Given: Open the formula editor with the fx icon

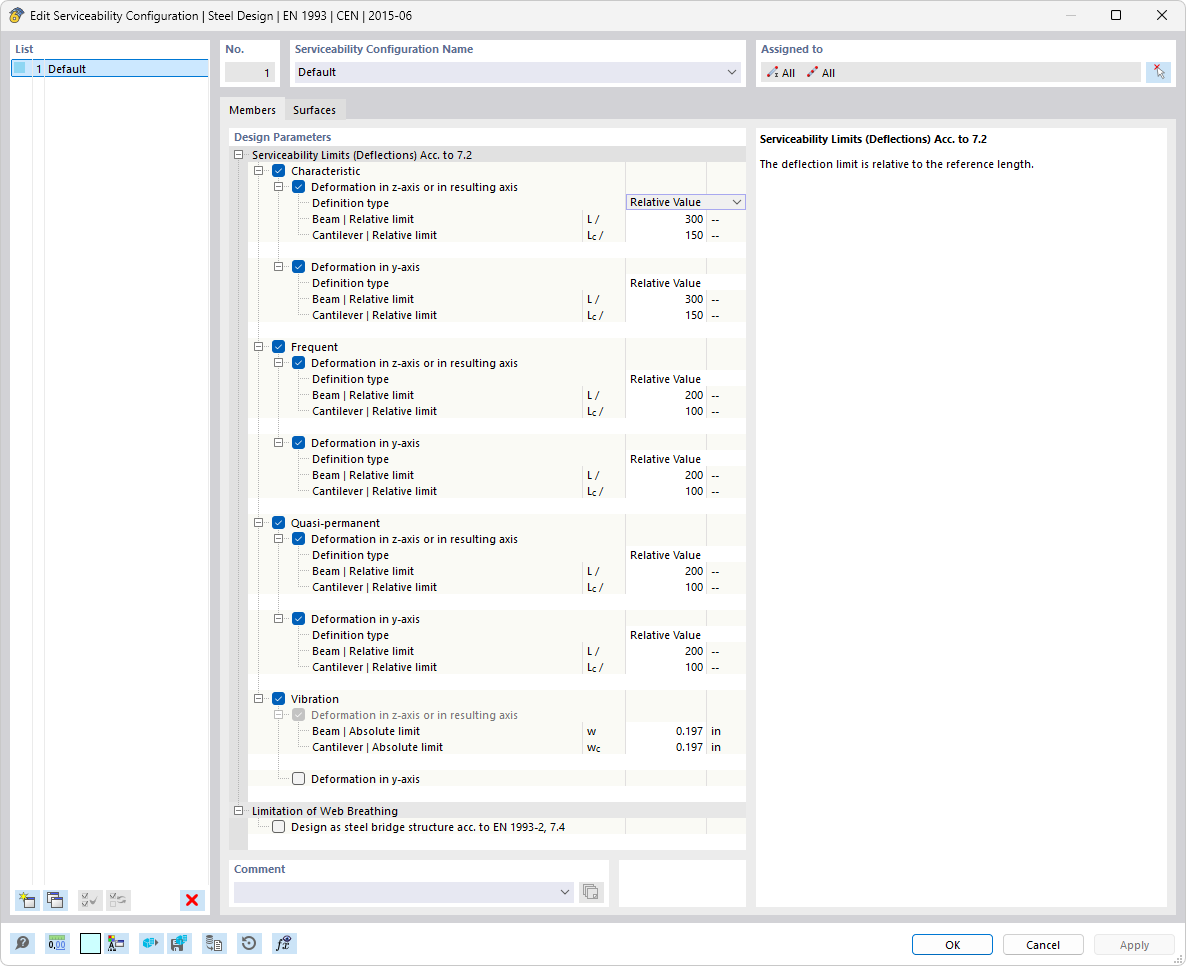Looking at the screenshot, I should (x=284, y=943).
